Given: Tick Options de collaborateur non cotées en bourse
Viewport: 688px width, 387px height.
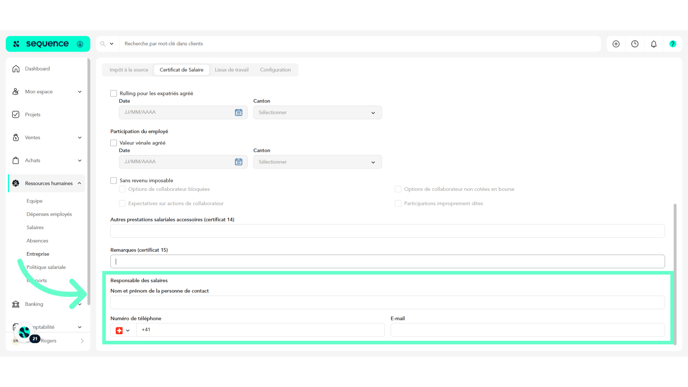Looking at the screenshot, I should [398, 189].
